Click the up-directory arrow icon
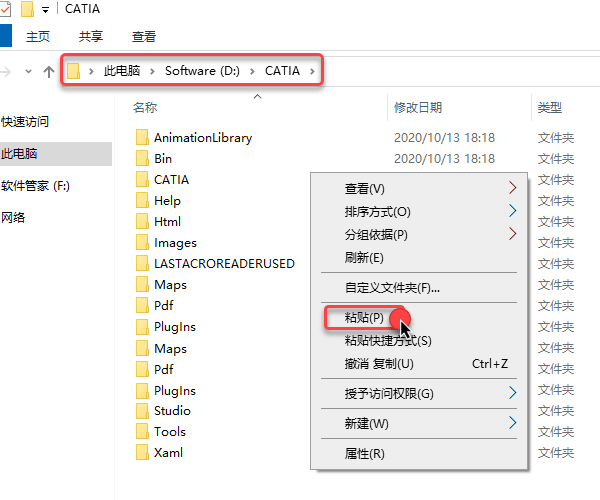This screenshot has width=600, height=500. (48, 71)
